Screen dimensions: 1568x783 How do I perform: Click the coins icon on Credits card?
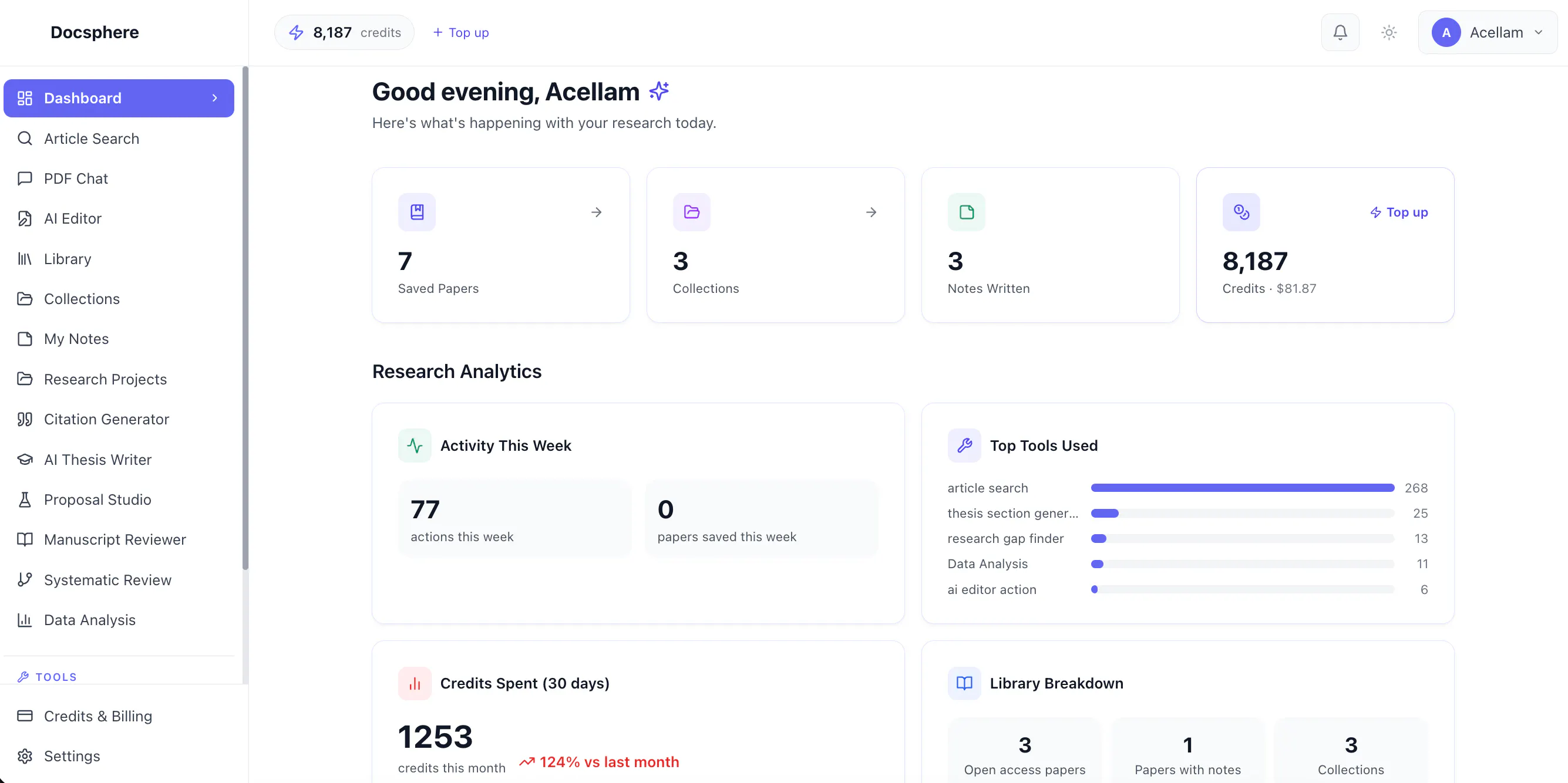[1241, 212]
